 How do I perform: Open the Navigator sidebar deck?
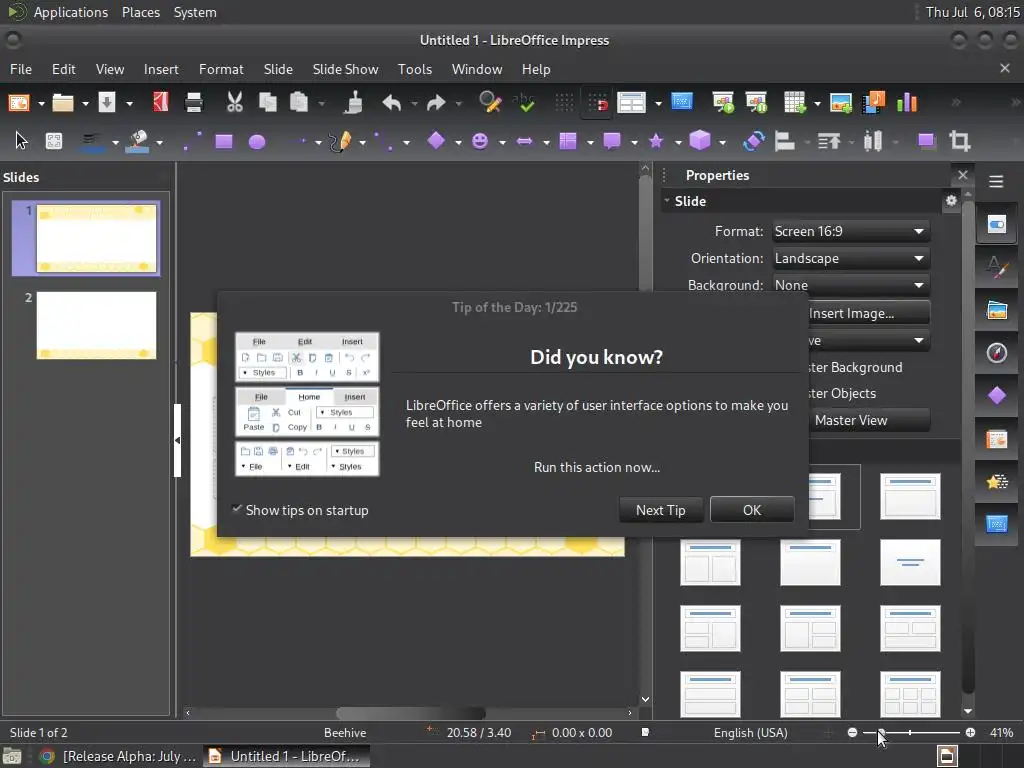[x=997, y=353]
